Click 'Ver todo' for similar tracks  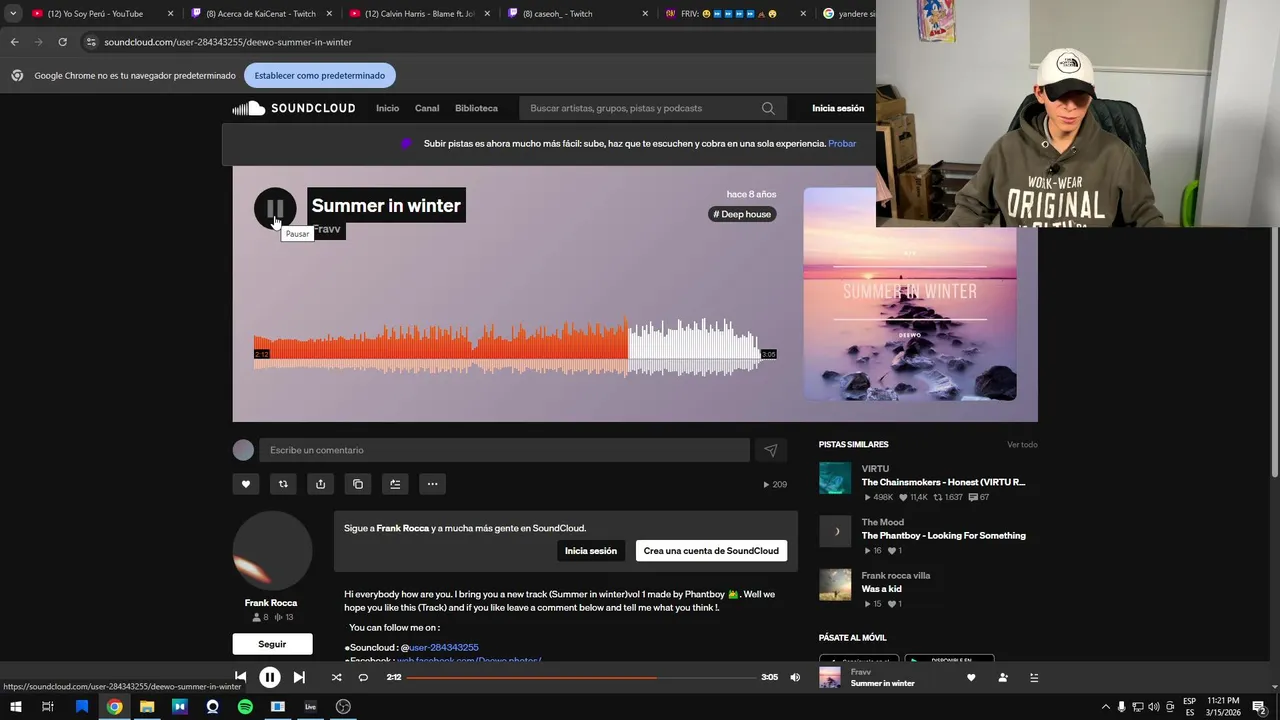tap(1022, 445)
